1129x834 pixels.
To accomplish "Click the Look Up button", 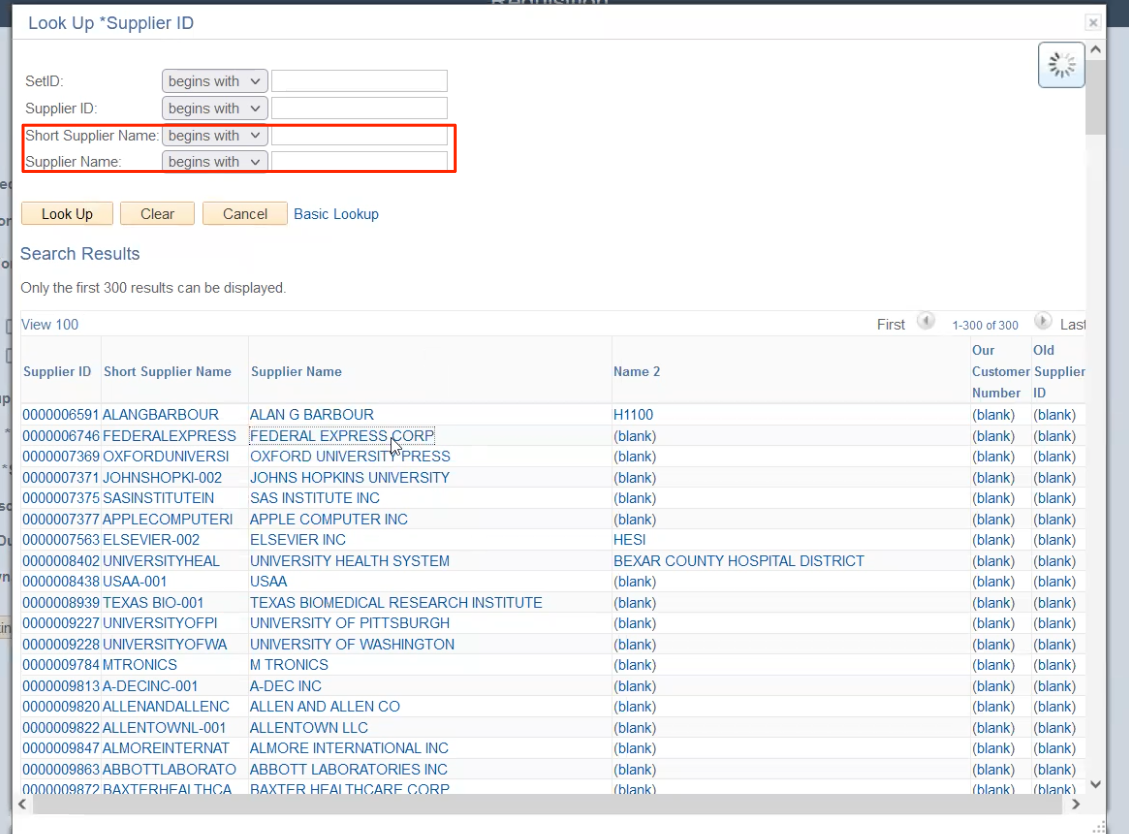I will click(67, 214).
